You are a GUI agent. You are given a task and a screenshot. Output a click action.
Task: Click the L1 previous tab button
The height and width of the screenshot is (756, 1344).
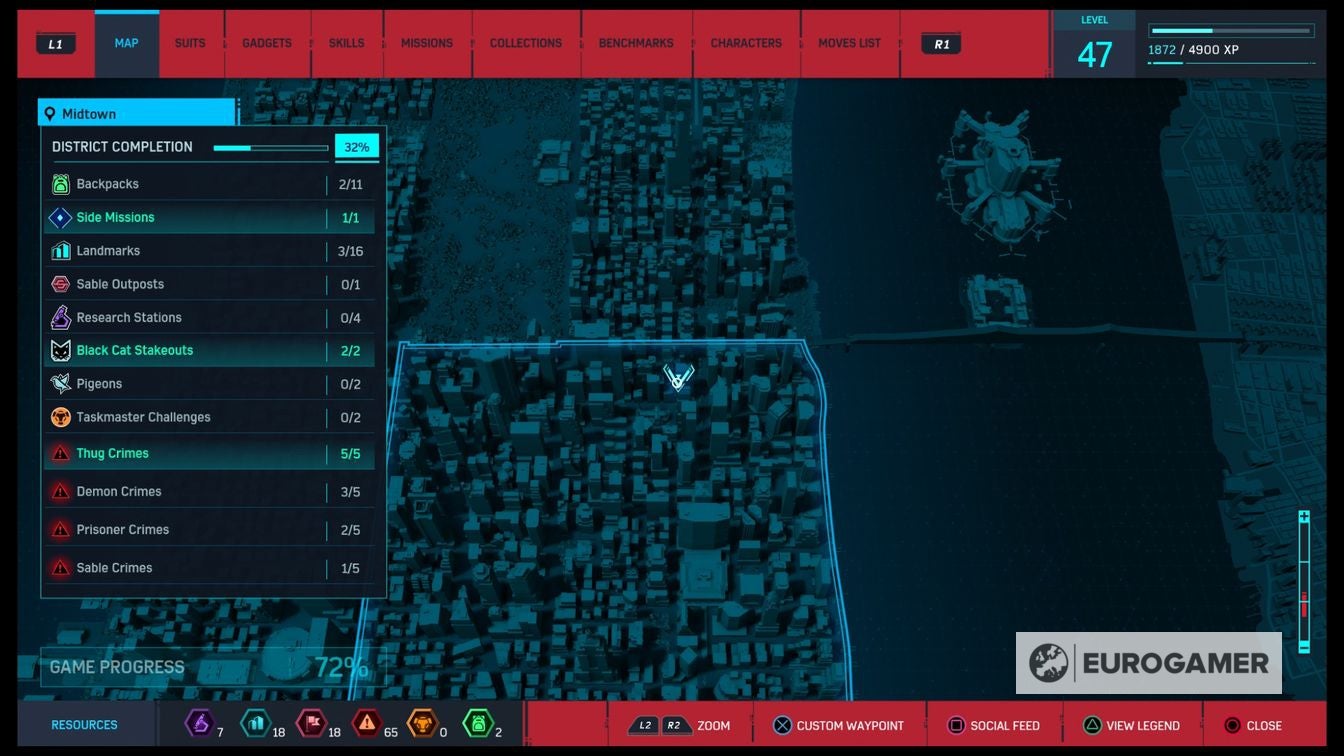pyautogui.click(x=55, y=44)
